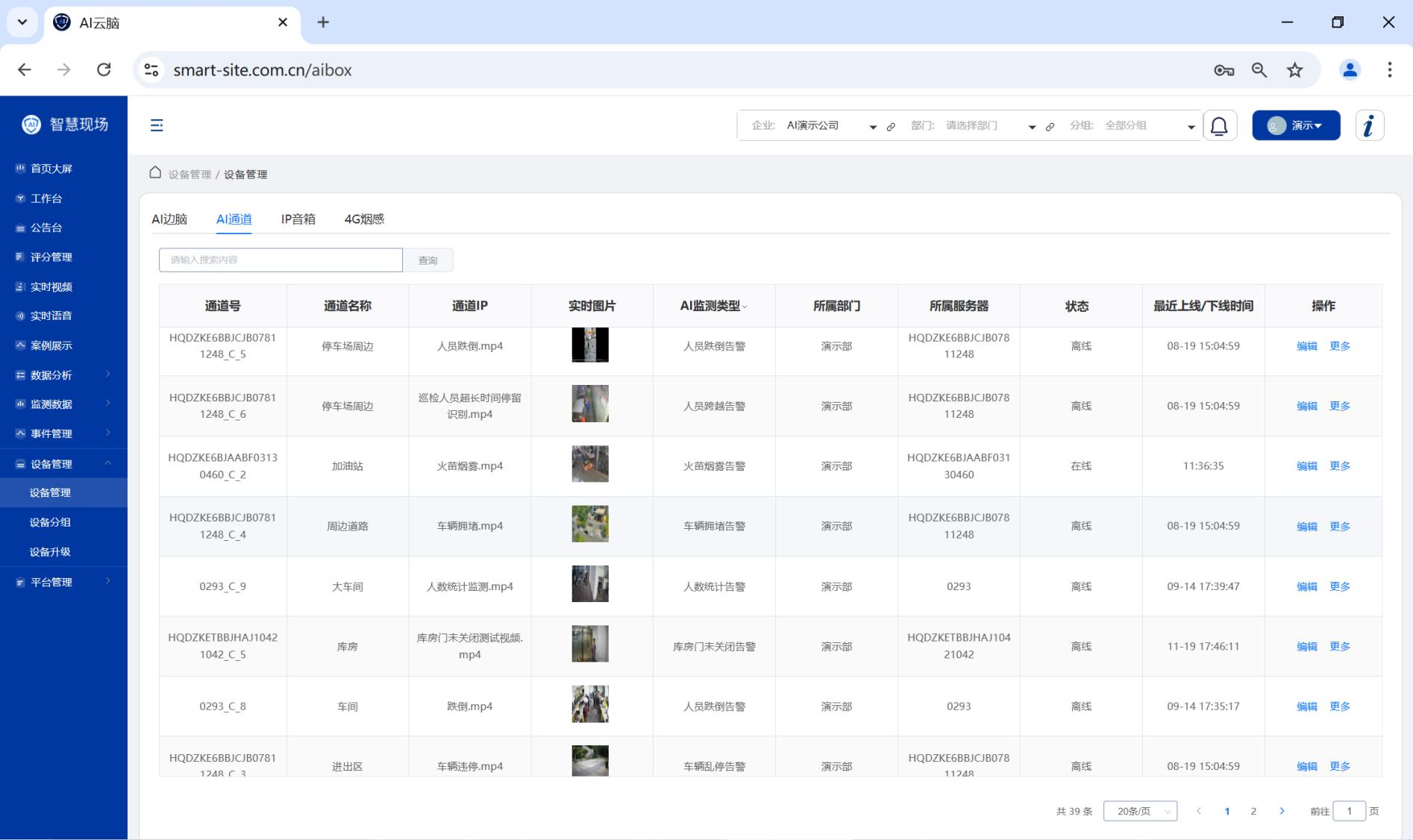This screenshot has width=1413, height=840.
Task: Go to page 2
Action: (x=1253, y=811)
